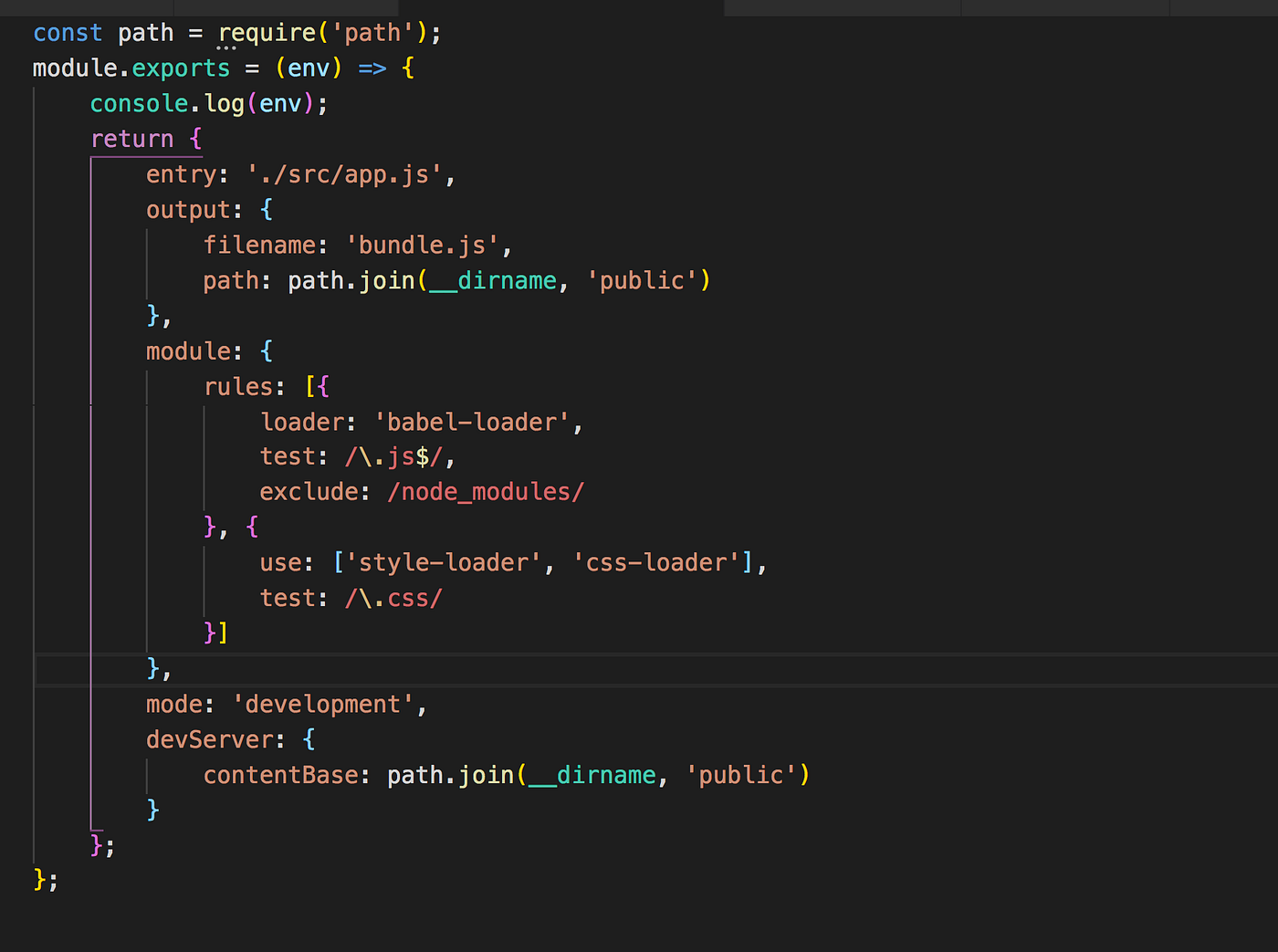
Task: Select the 'require' function call
Action: (267, 34)
